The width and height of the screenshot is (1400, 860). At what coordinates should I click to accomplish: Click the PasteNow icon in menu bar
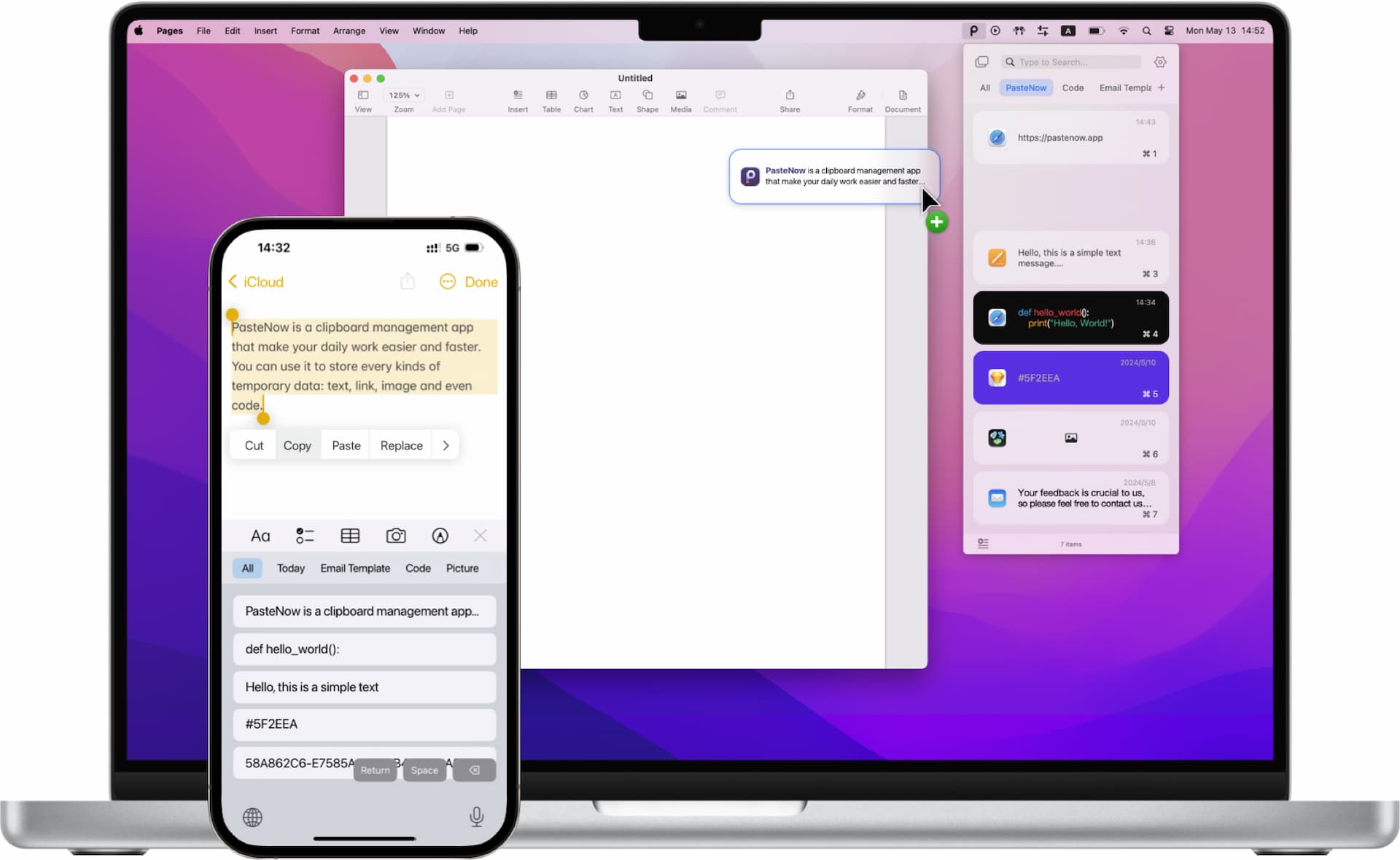tap(973, 31)
